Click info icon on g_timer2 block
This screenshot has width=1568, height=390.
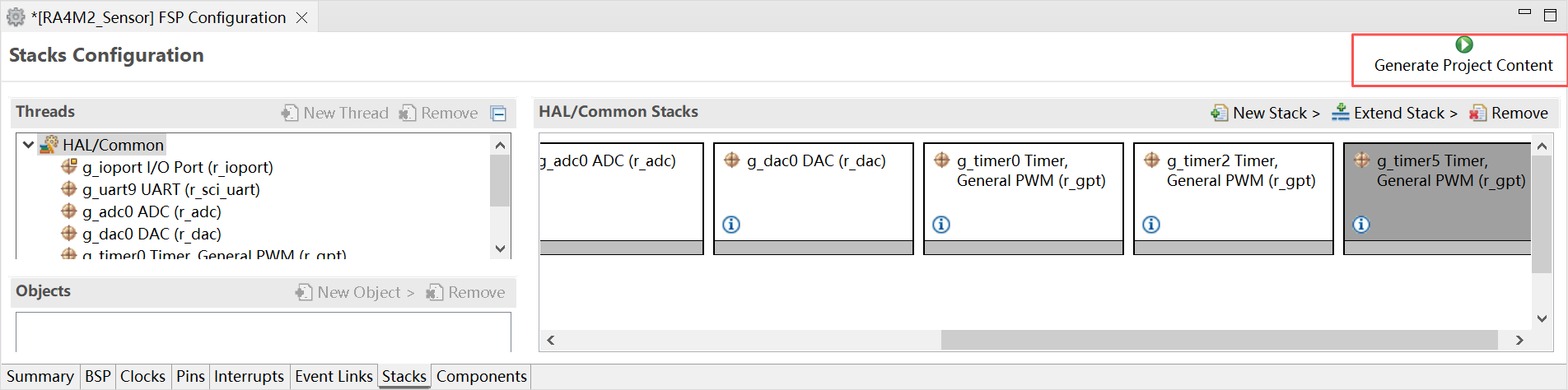click(1151, 225)
